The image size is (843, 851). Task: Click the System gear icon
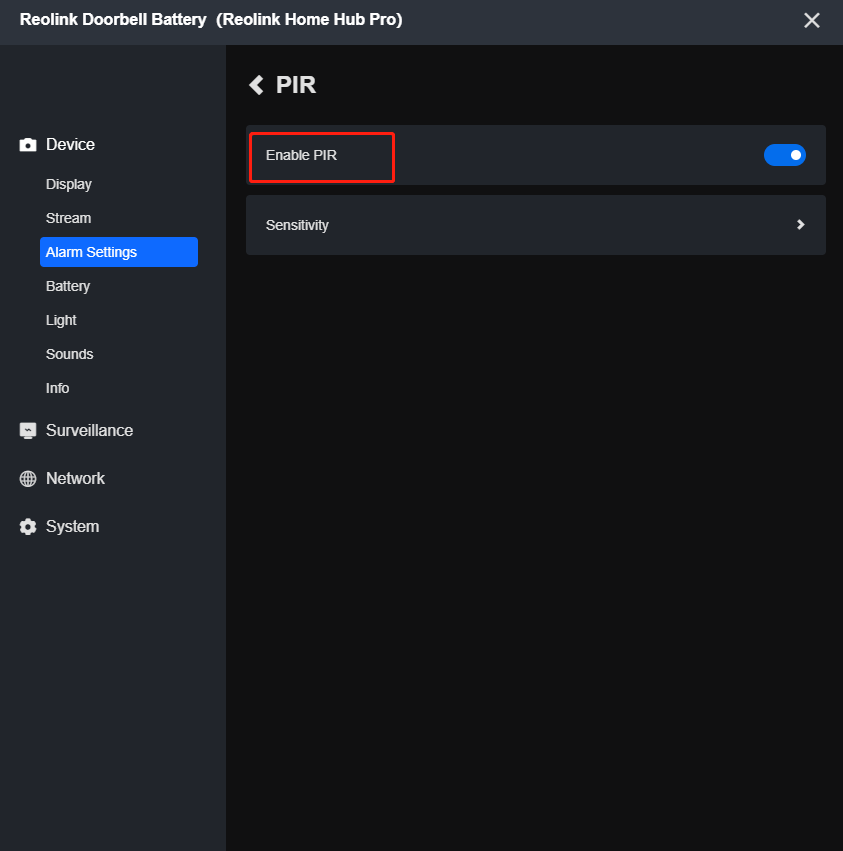(x=28, y=526)
